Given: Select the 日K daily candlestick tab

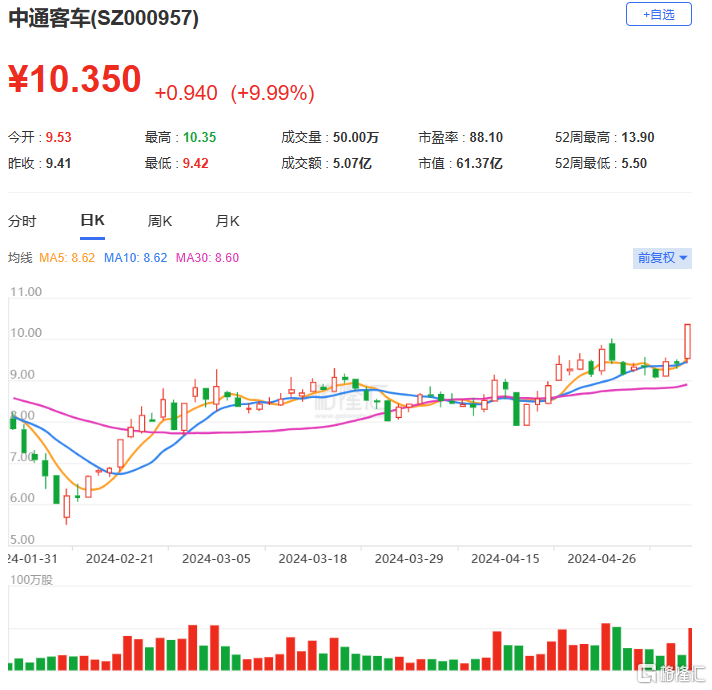Looking at the screenshot, I should [x=92, y=221].
